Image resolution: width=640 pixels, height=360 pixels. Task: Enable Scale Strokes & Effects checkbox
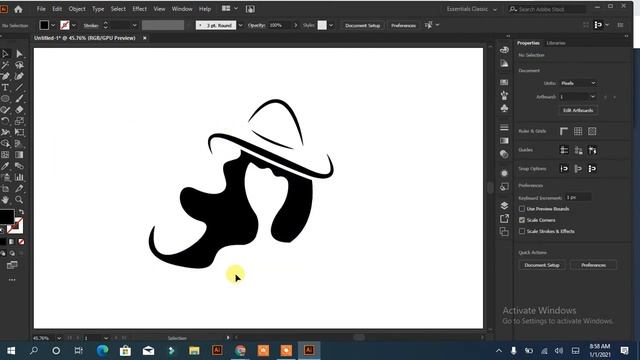coord(522,231)
